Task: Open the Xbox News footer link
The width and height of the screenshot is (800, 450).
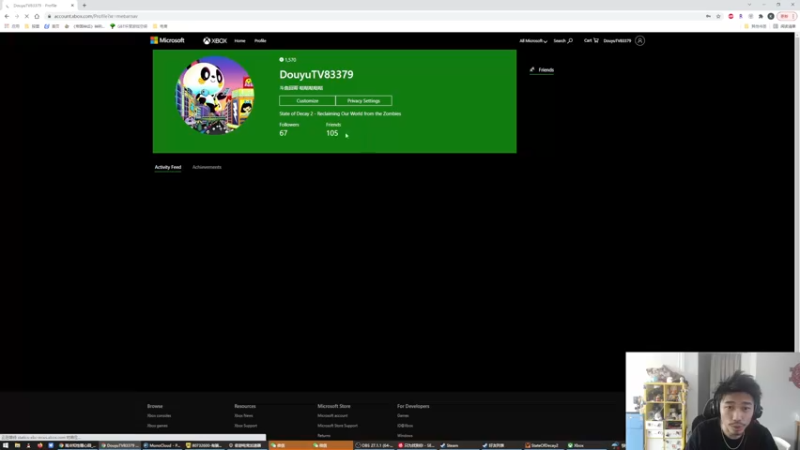Action: click(243, 416)
